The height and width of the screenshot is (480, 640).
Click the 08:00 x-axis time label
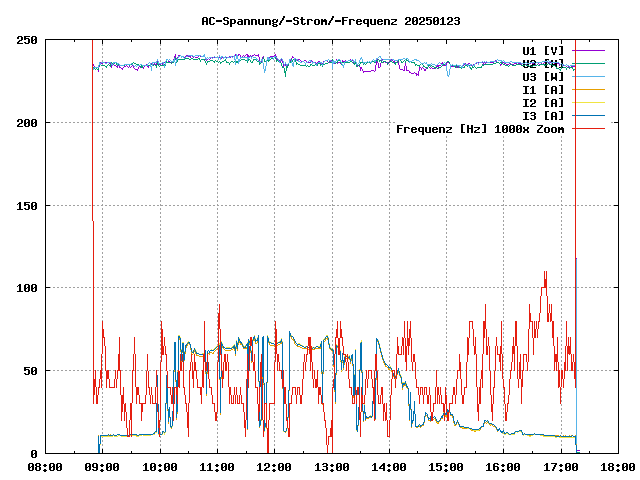point(45,467)
